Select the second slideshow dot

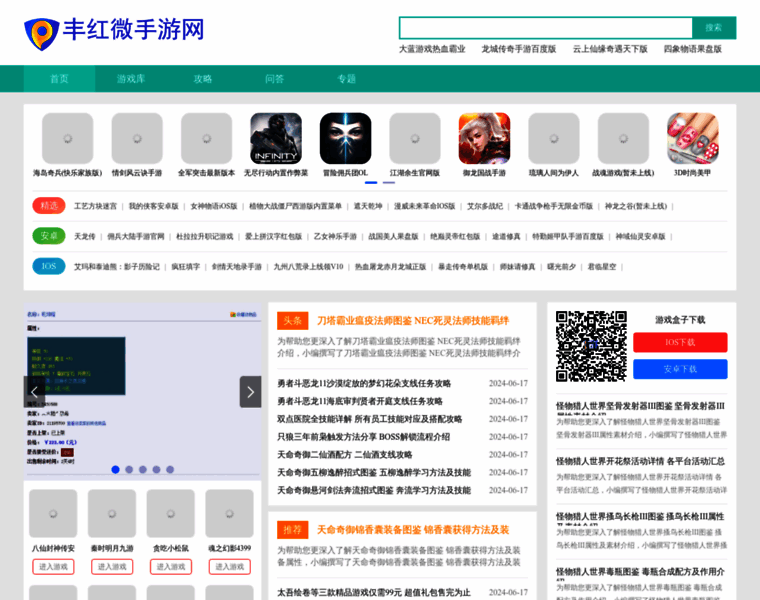click(x=129, y=469)
